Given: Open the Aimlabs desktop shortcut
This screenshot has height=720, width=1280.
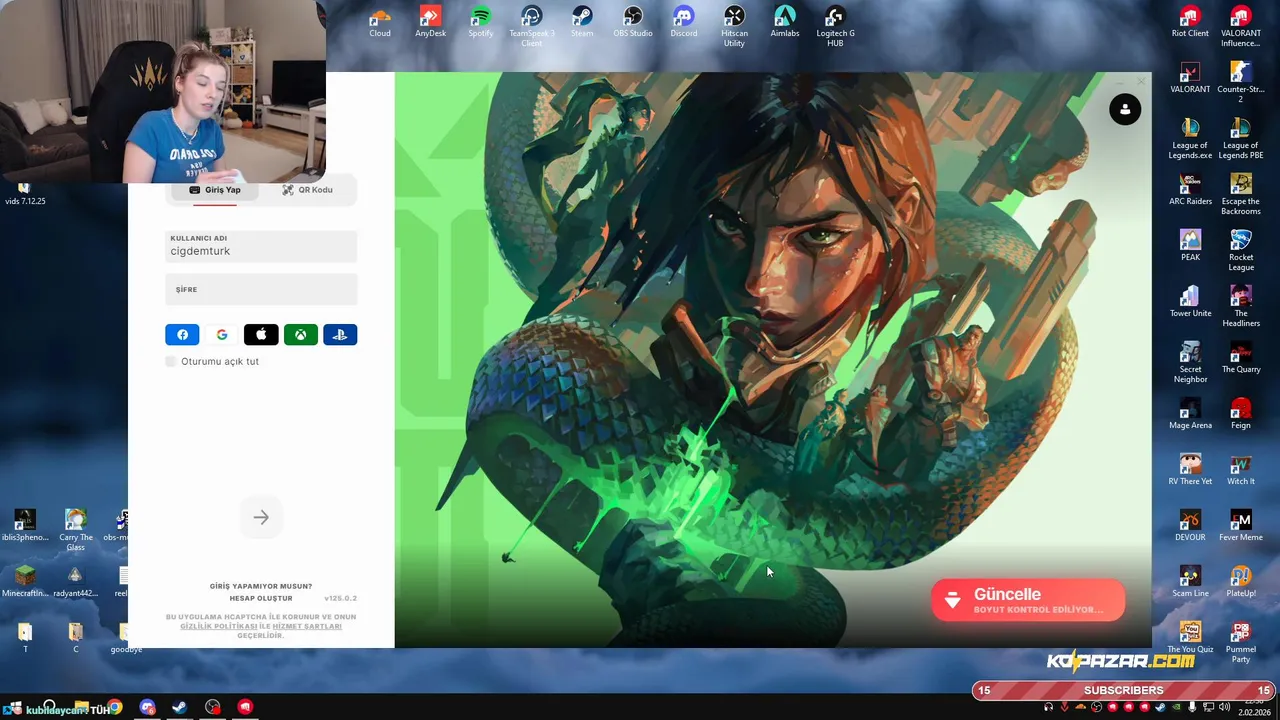Looking at the screenshot, I should click(x=785, y=22).
